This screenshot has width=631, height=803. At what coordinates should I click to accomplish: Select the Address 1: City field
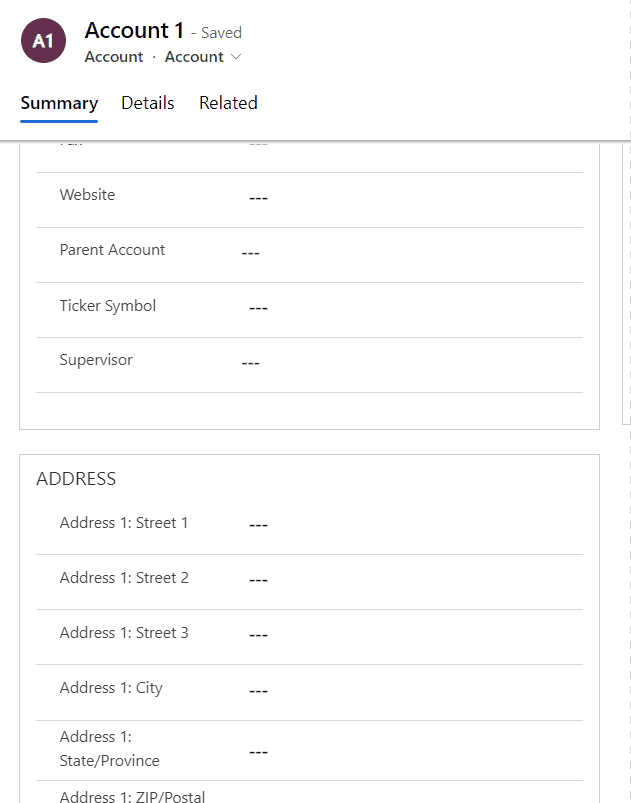click(x=258, y=689)
